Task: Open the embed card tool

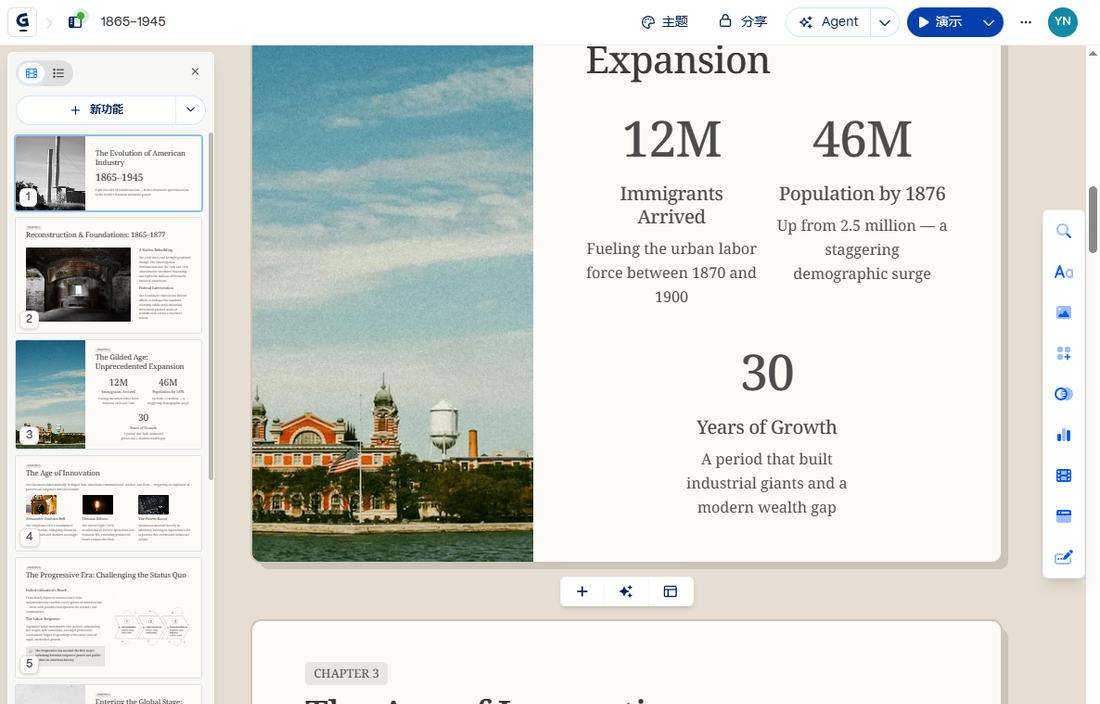Action: [x=1064, y=516]
